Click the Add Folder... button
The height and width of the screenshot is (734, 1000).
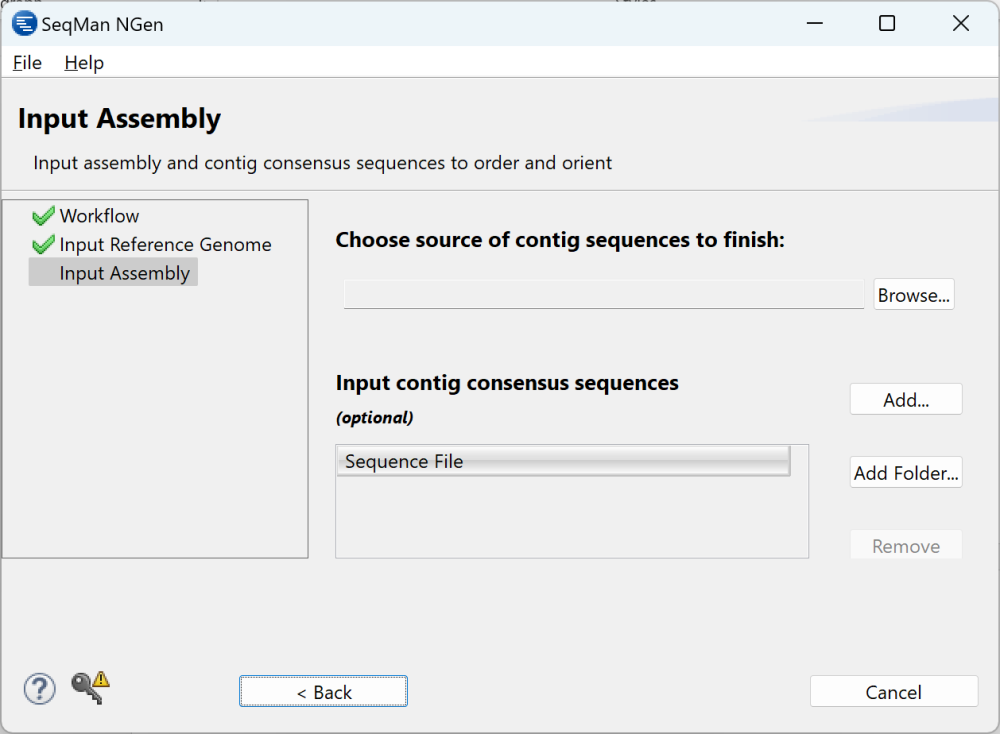[906, 473]
